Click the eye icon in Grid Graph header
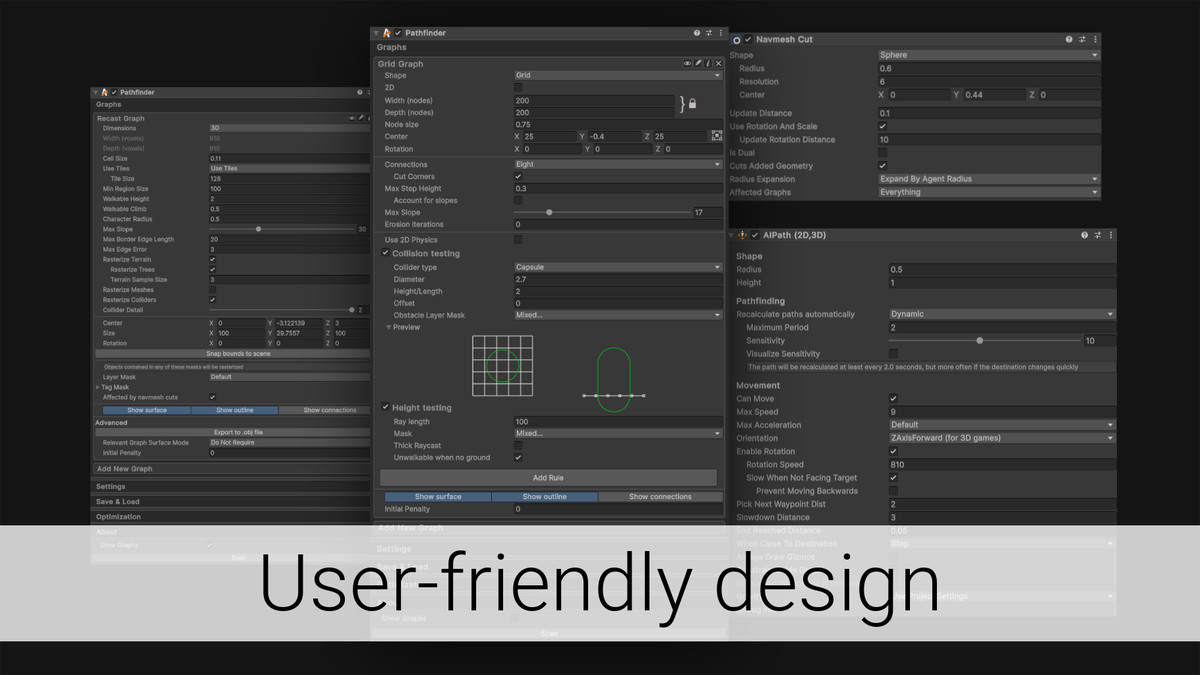Screen dimensions: 1200x675 coord(687,63)
